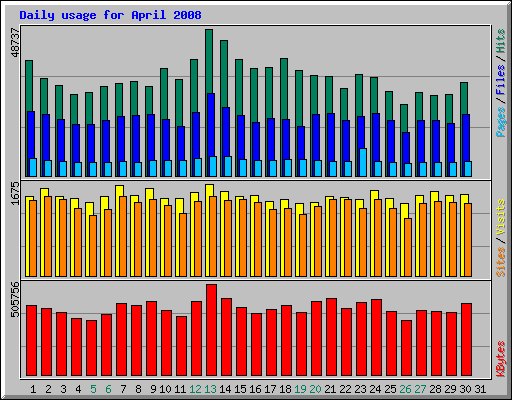Click day label 3 on x-axis
The height and width of the screenshot is (400, 512).
pos(63,389)
